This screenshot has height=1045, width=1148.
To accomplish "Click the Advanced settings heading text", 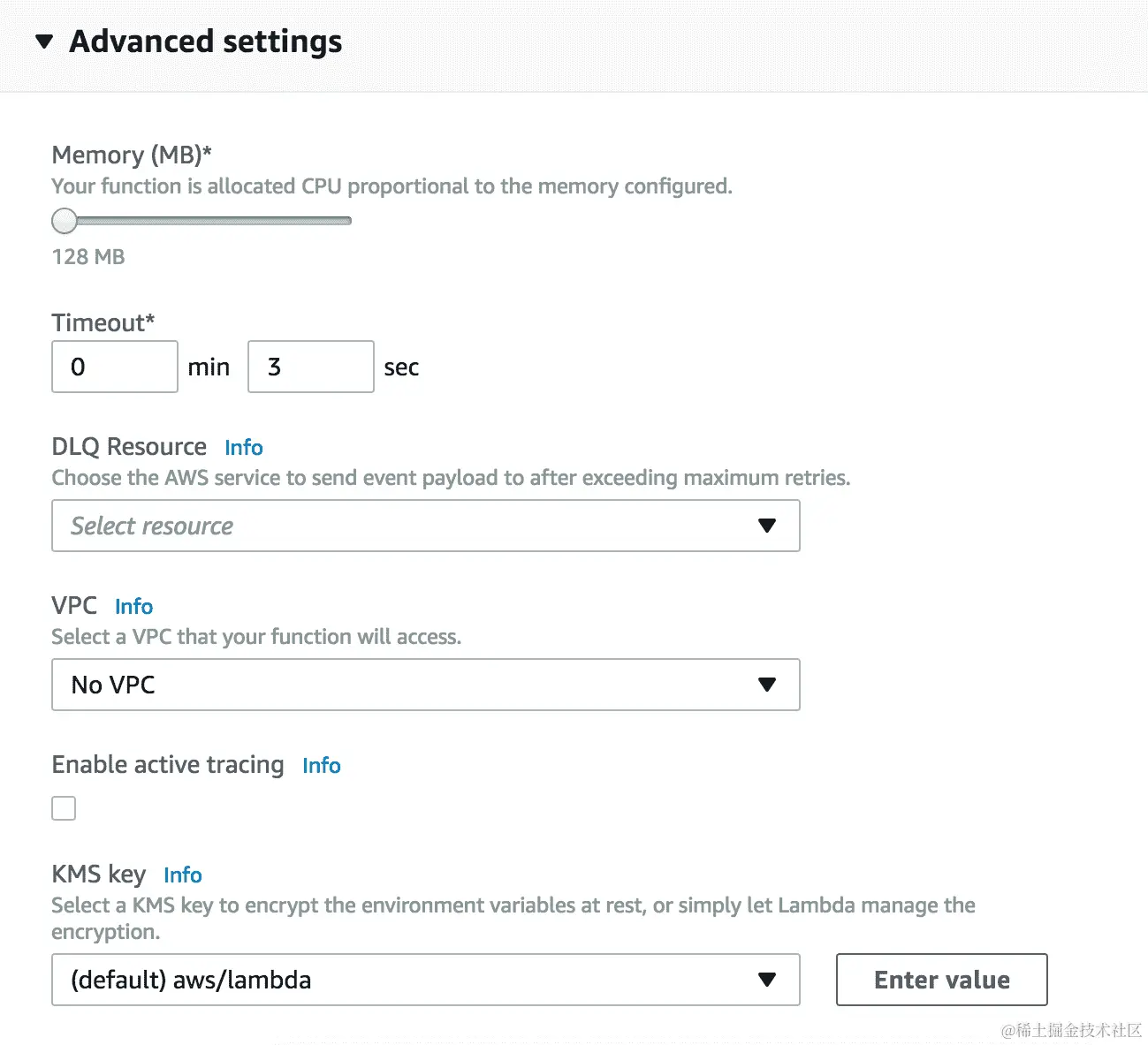I will [205, 42].
